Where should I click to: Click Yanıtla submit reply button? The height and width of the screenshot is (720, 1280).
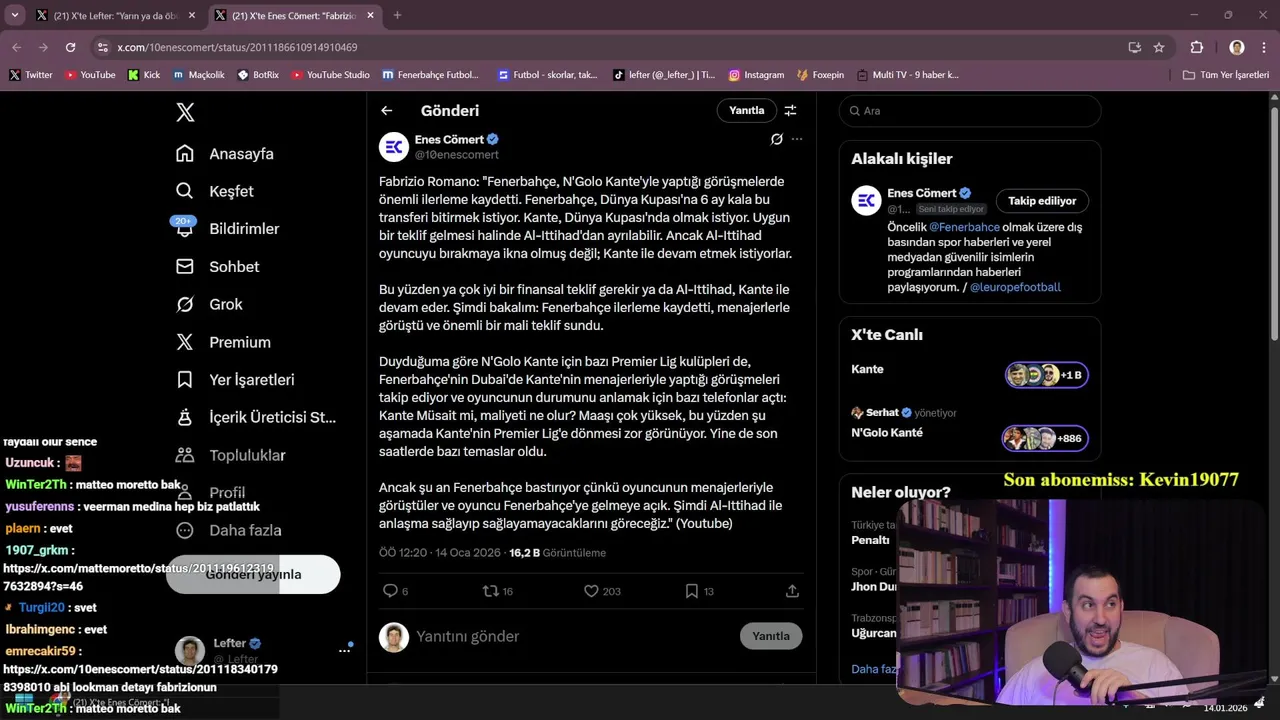pyautogui.click(x=771, y=636)
